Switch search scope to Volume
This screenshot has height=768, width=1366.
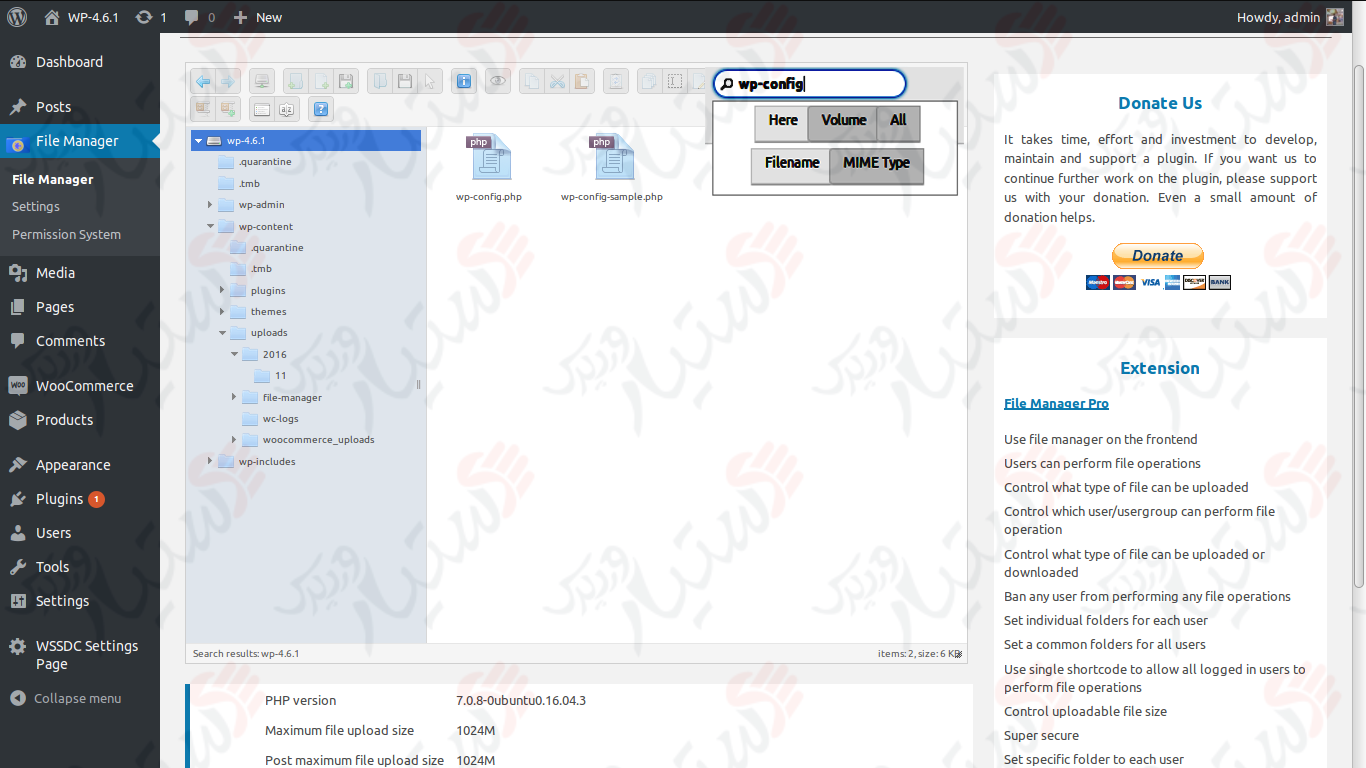843,121
